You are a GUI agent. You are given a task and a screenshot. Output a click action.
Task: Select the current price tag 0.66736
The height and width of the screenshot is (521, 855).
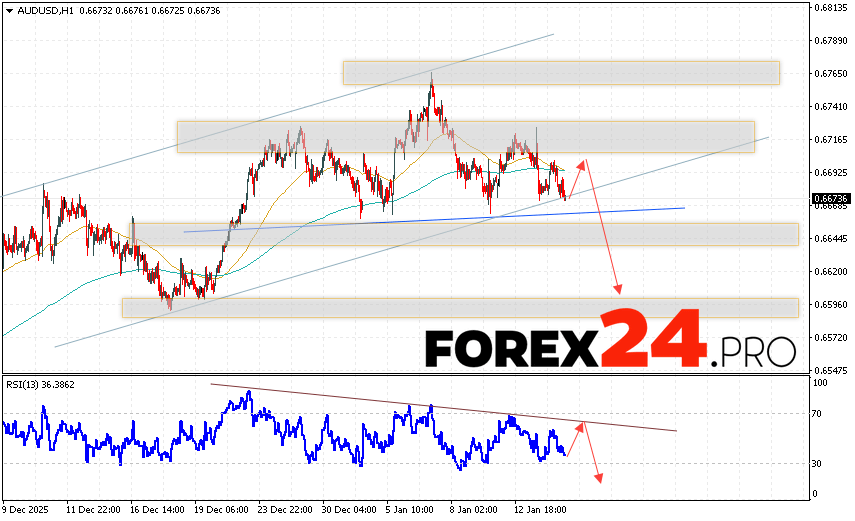(831, 199)
